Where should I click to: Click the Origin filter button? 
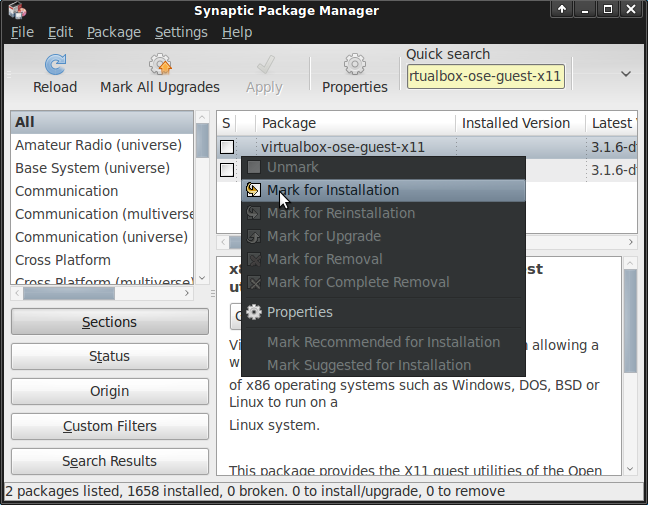[x=110, y=391]
